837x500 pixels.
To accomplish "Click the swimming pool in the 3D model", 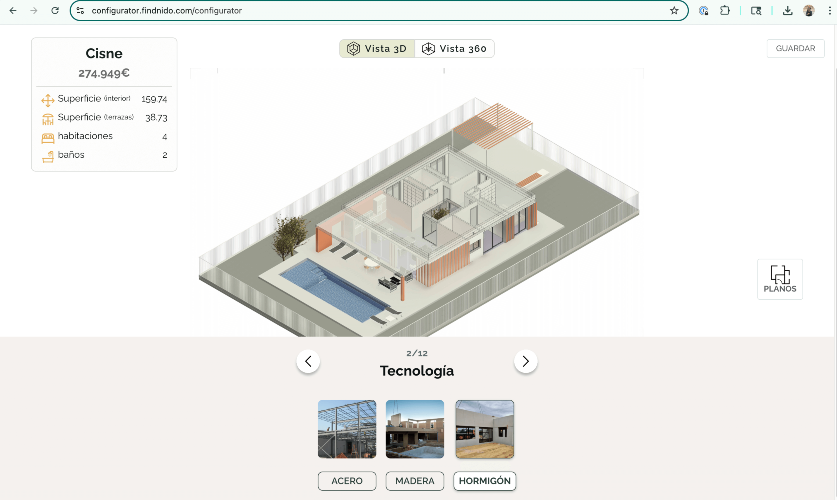I will point(334,290).
